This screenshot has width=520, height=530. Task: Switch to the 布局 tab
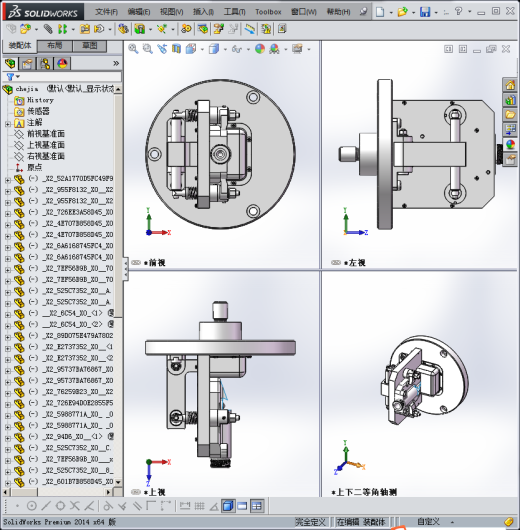(x=54, y=46)
